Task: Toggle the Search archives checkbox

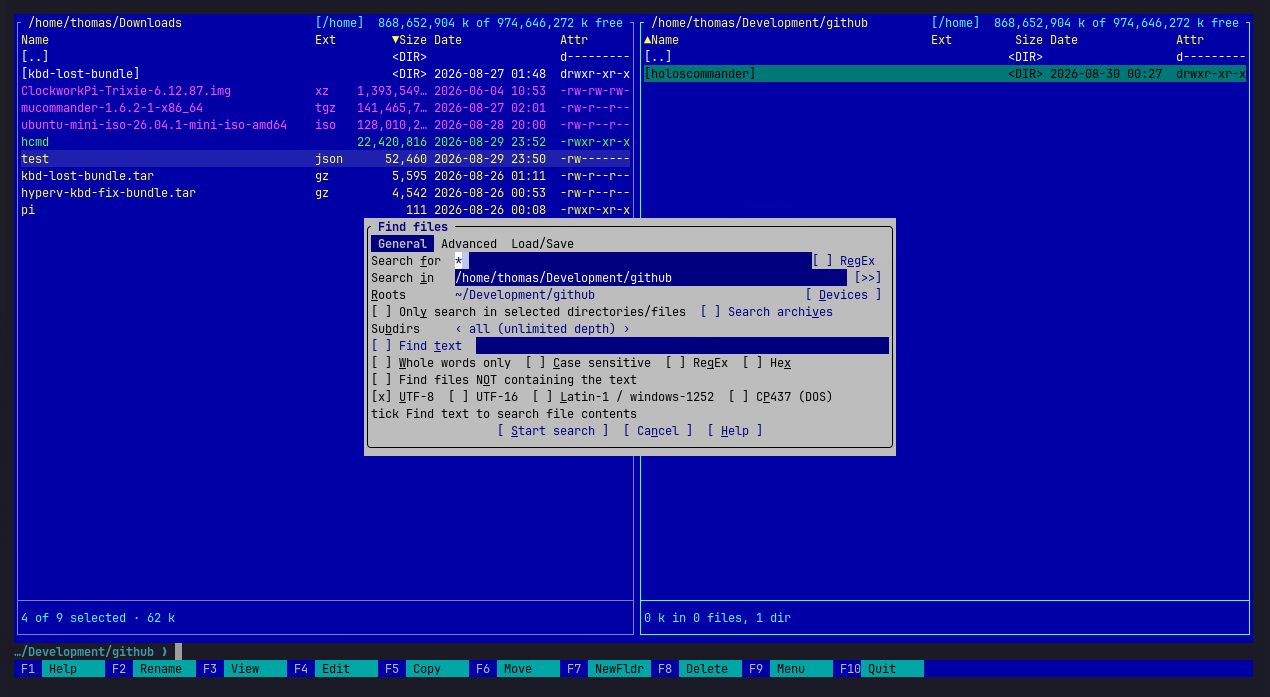Action: tap(766, 312)
